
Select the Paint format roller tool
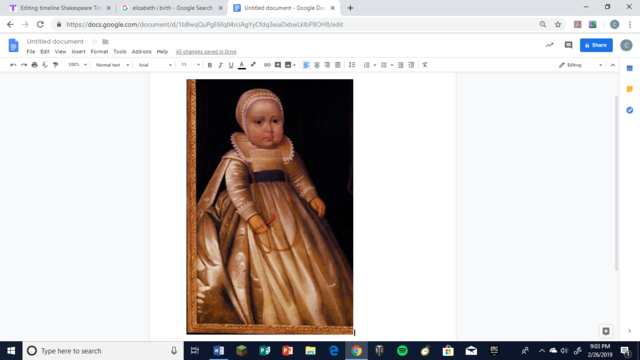[56, 65]
